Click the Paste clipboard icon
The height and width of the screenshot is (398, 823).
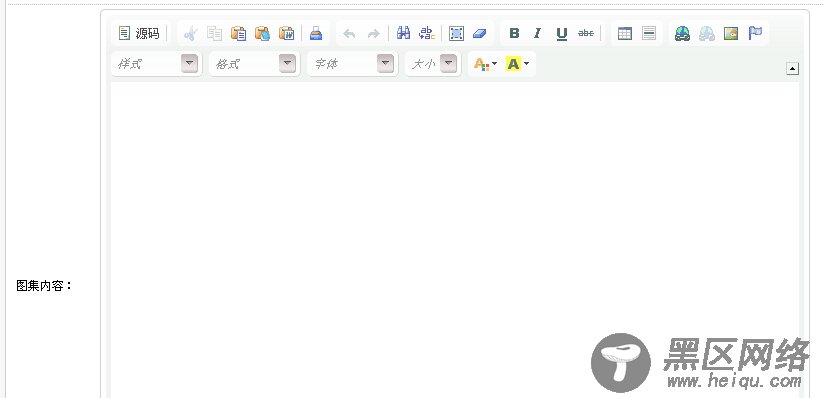click(x=238, y=34)
